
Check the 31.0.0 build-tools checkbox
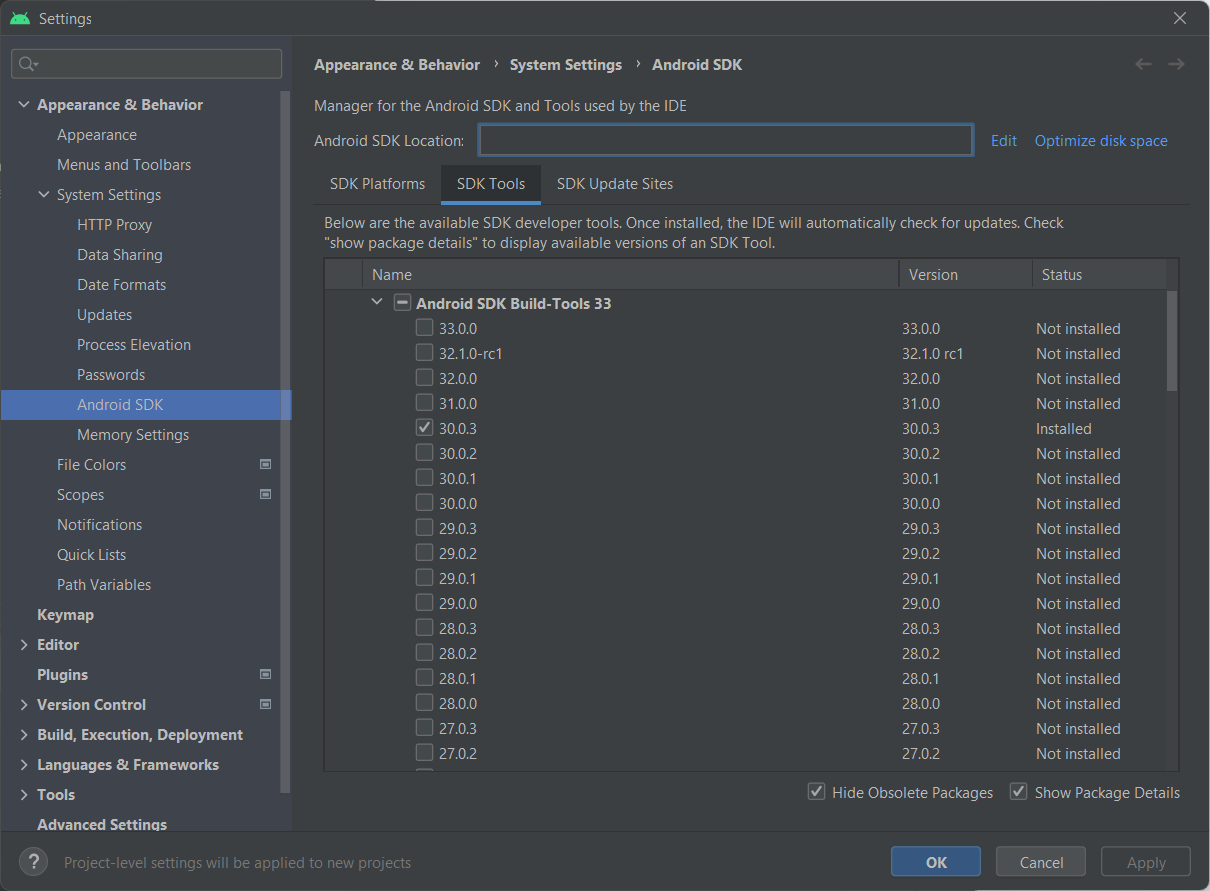point(425,403)
